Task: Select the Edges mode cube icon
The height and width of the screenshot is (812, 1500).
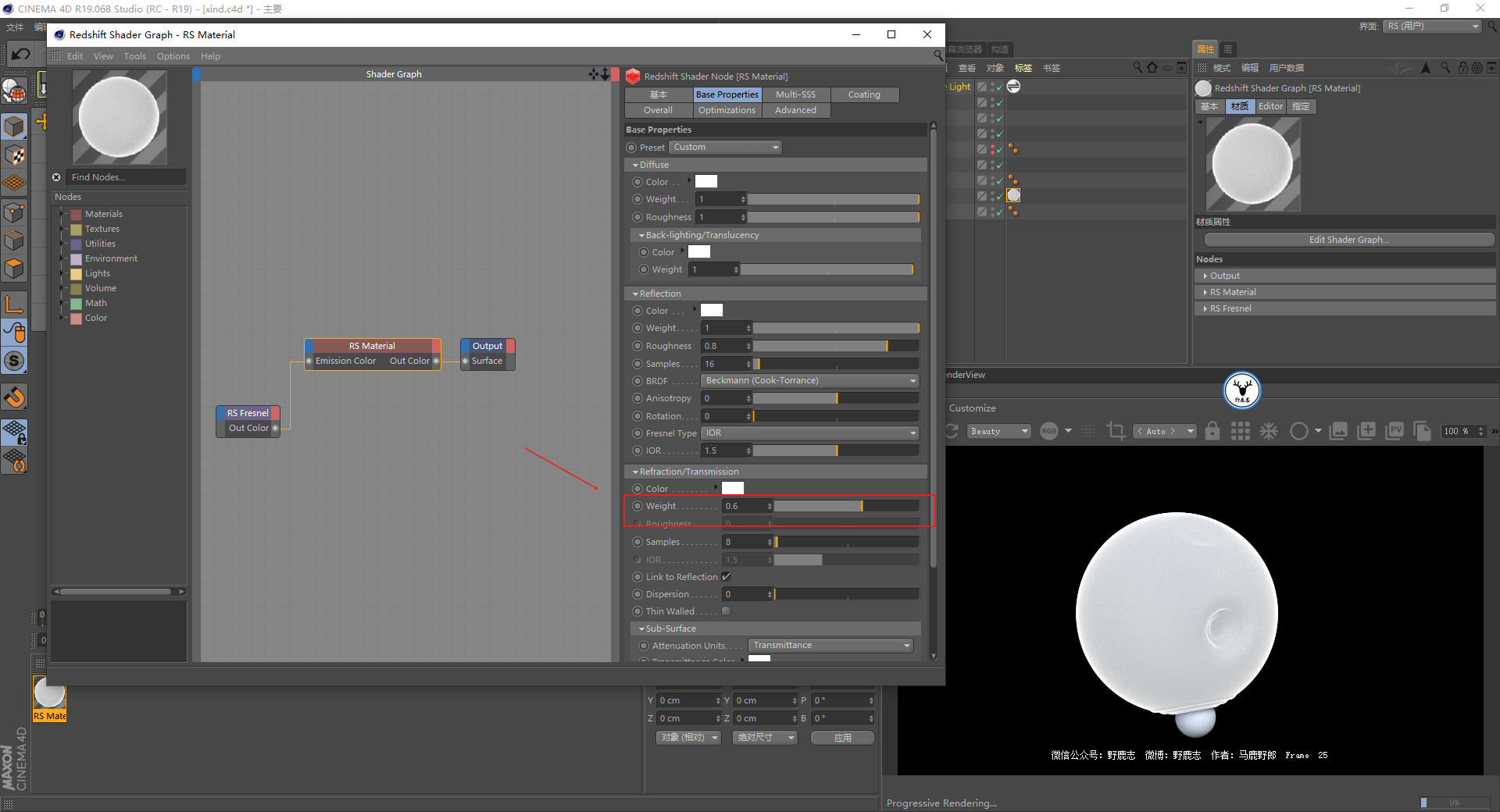Action: pos(15,240)
